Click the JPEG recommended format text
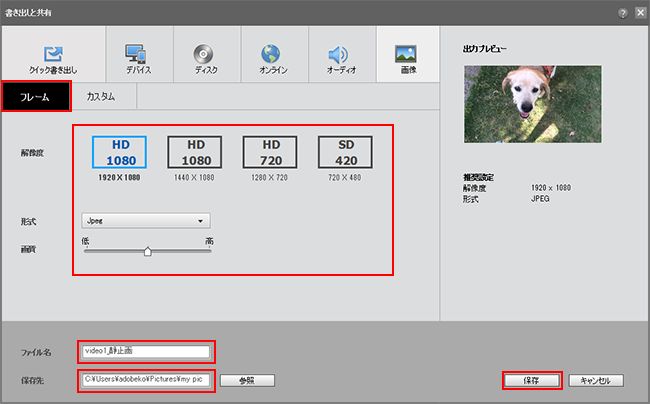The image size is (650, 404). pos(540,198)
